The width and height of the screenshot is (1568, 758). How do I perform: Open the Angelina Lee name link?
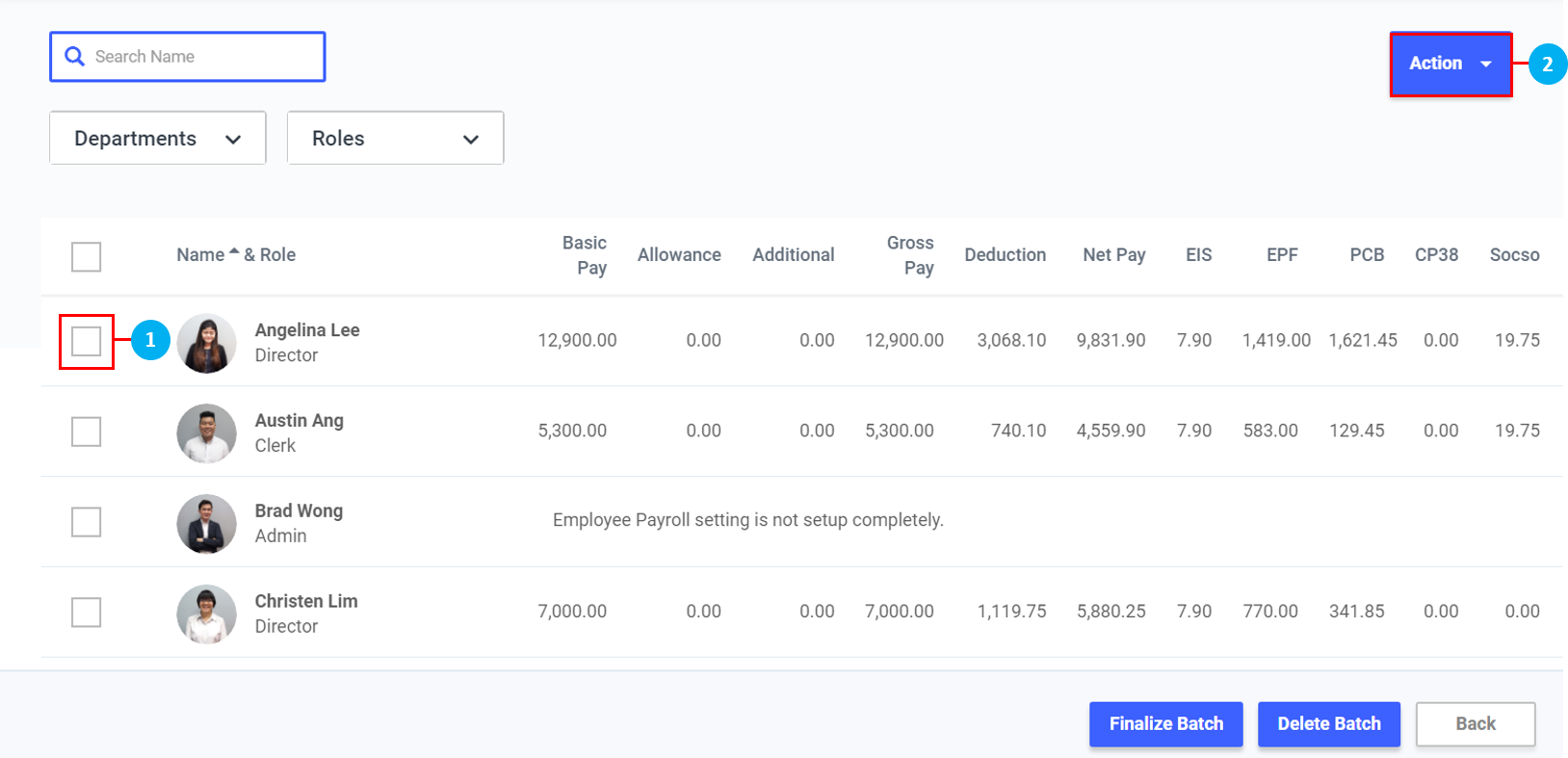pos(307,330)
